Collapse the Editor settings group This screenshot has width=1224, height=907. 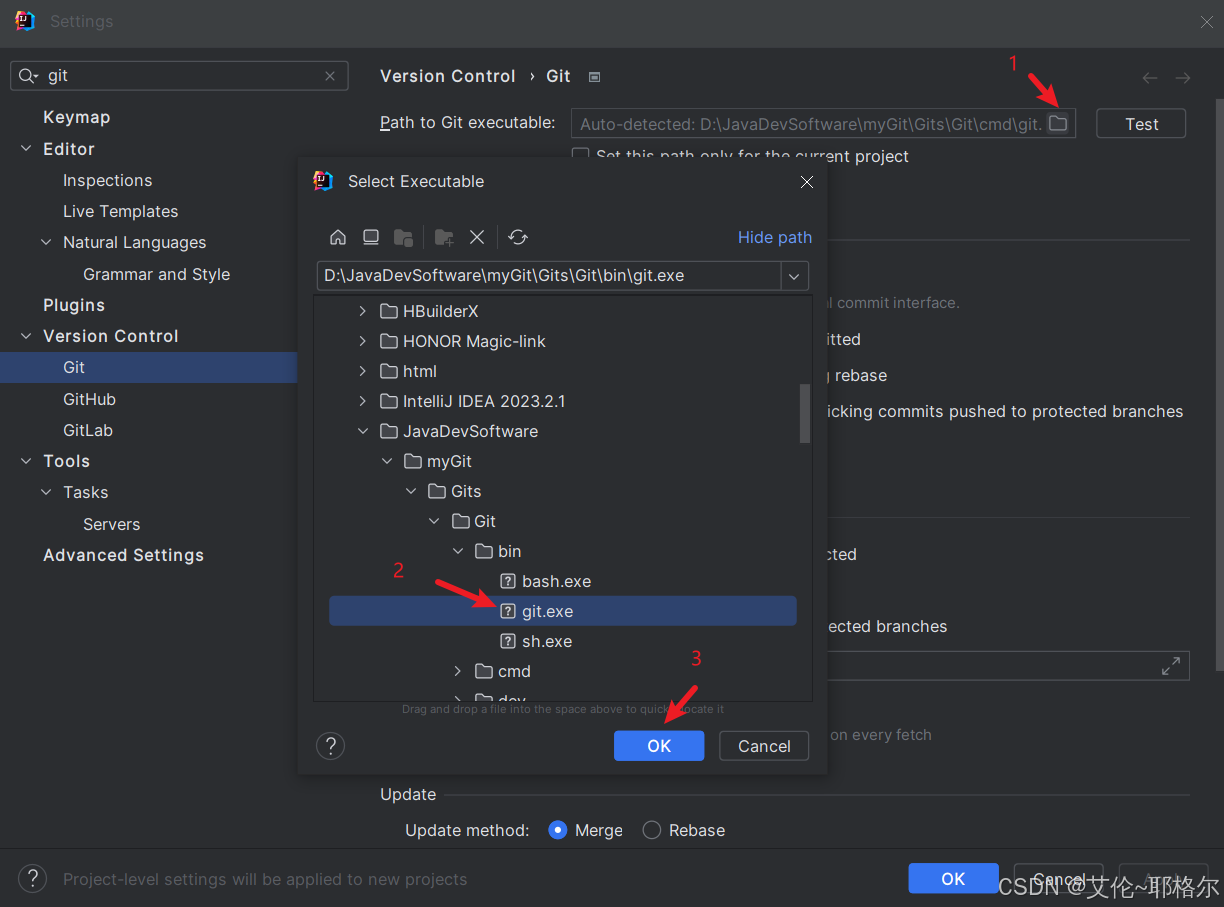click(x=26, y=149)
